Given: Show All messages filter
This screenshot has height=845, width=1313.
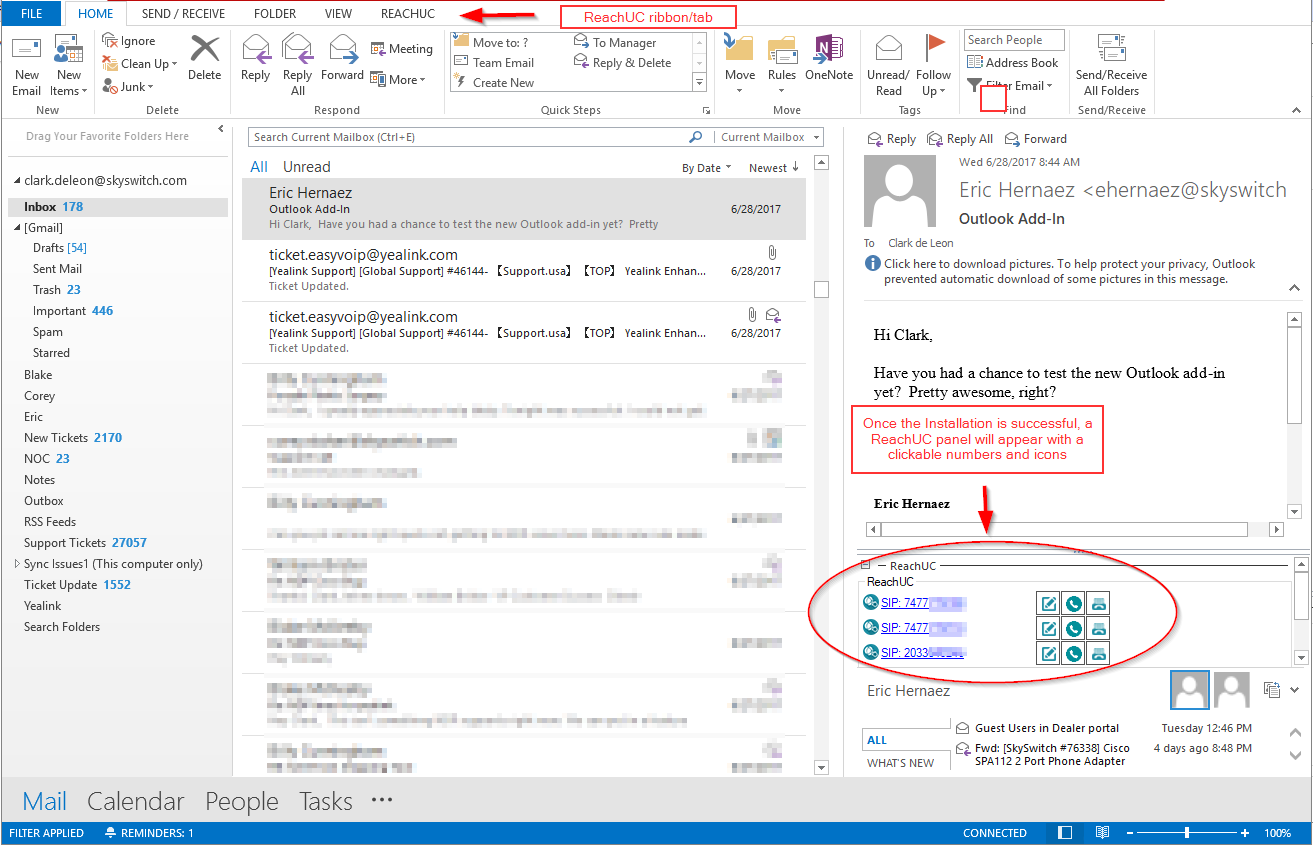Looking at the screenshot, I should 259,167.
